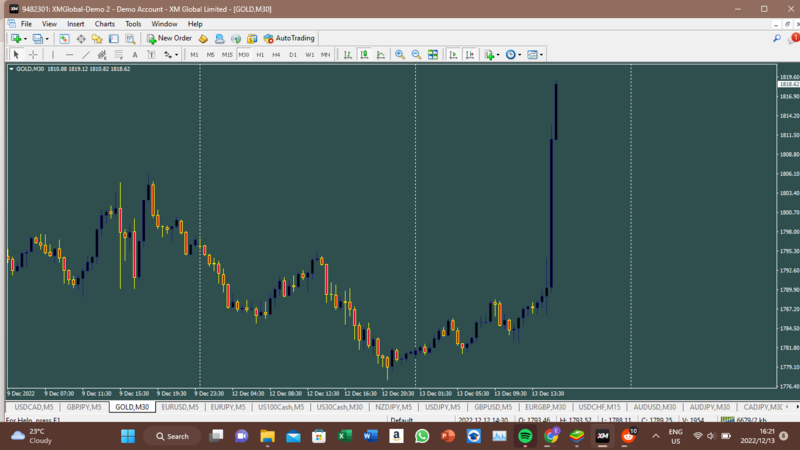Open the Help menu
800x450 pixels.
pos(195,24)
